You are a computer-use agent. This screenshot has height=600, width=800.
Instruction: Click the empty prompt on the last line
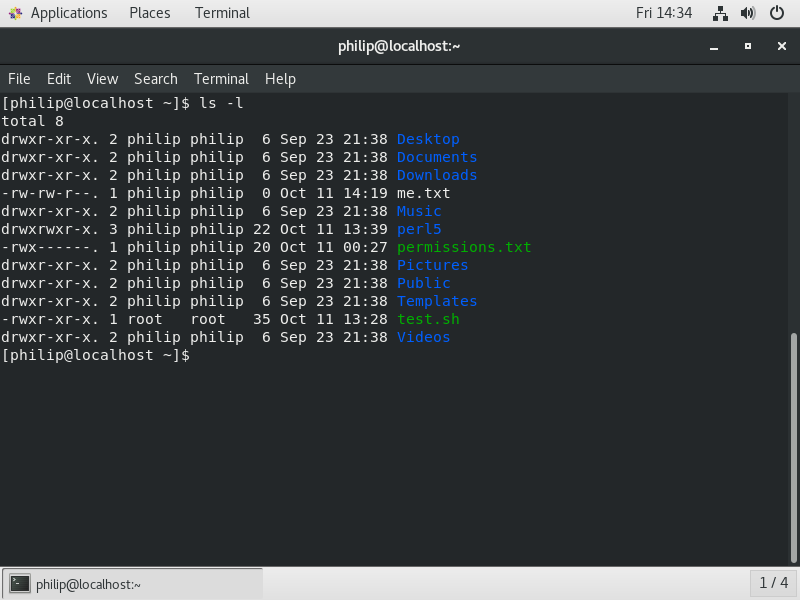[95, 355]
